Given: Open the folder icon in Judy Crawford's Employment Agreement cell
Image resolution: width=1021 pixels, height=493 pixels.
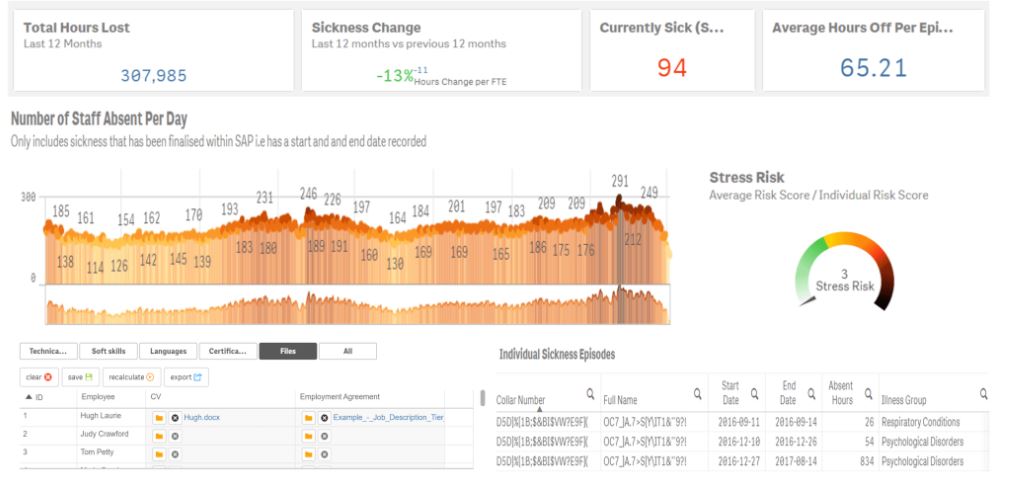Looking at the screenshot, I should pos(309,436).
